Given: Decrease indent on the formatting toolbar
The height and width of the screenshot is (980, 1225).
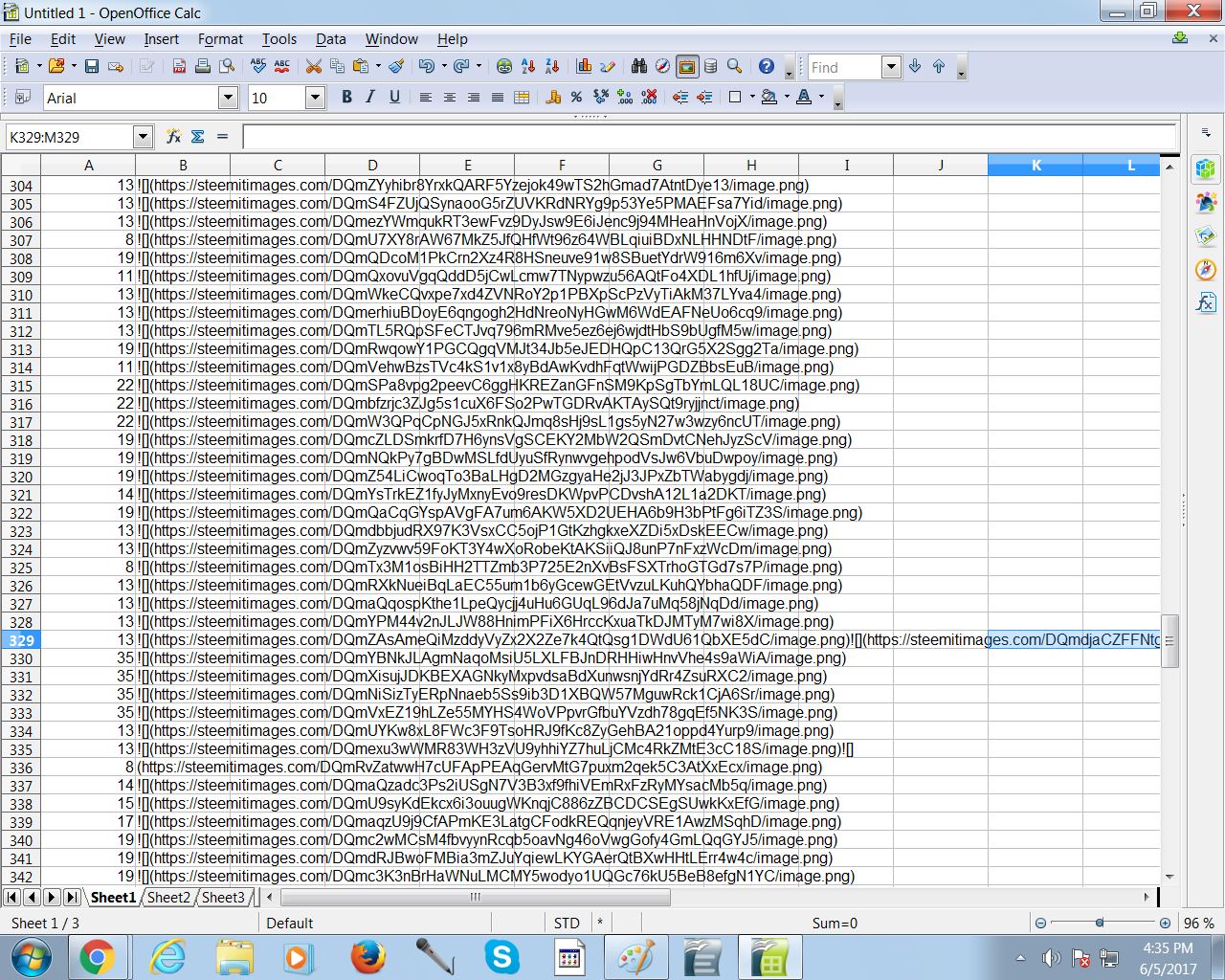Looking at the screenshot, I should click(x=680, y=97).
